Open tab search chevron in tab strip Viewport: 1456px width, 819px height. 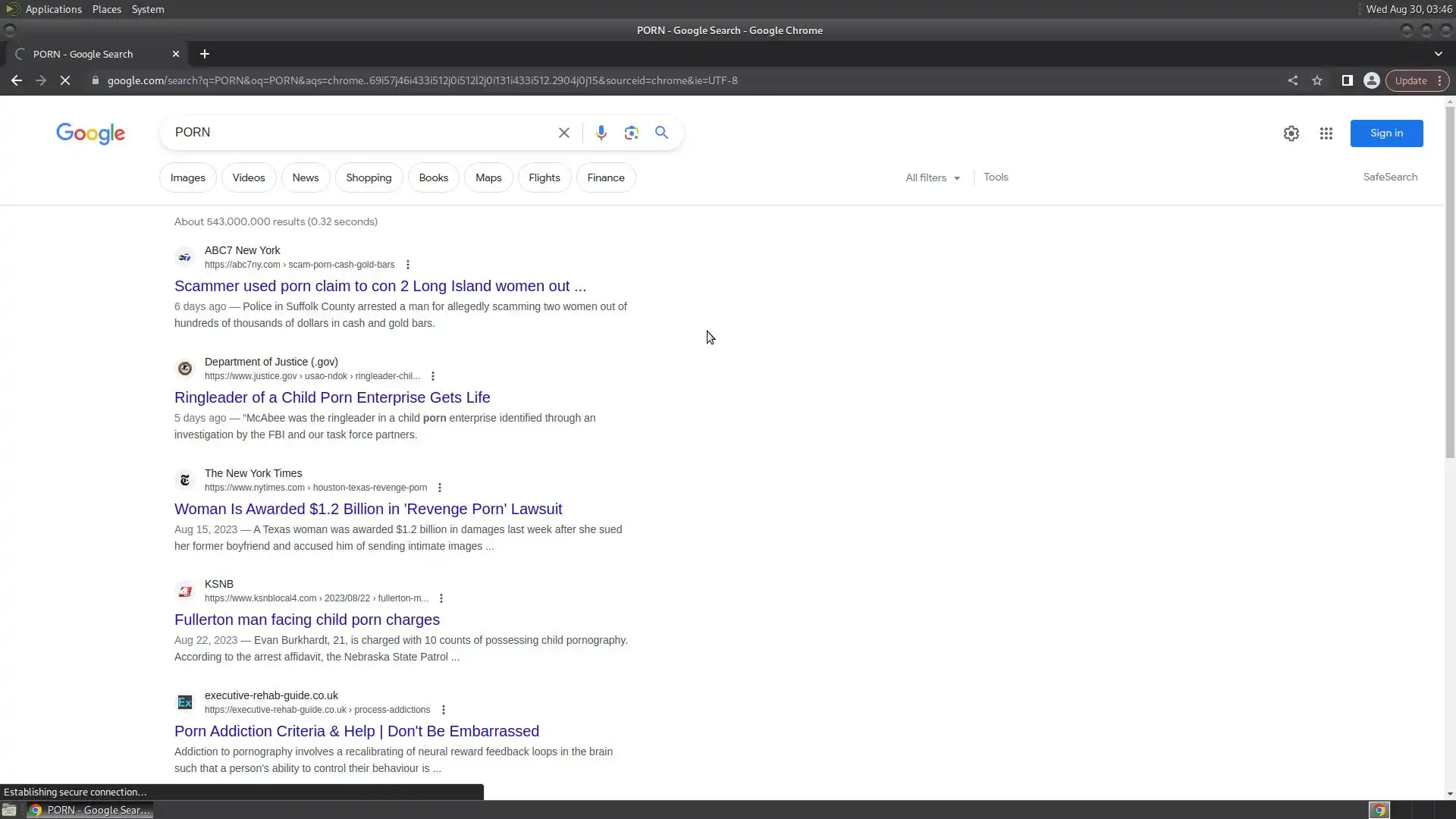tap(1438, 54)
